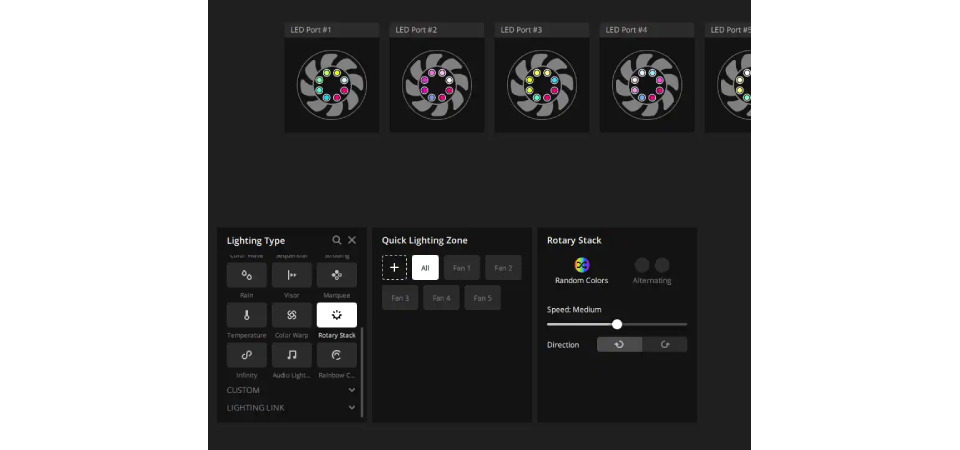Expand the CUSTOM section
960x450 pixels.
[351, 390]
